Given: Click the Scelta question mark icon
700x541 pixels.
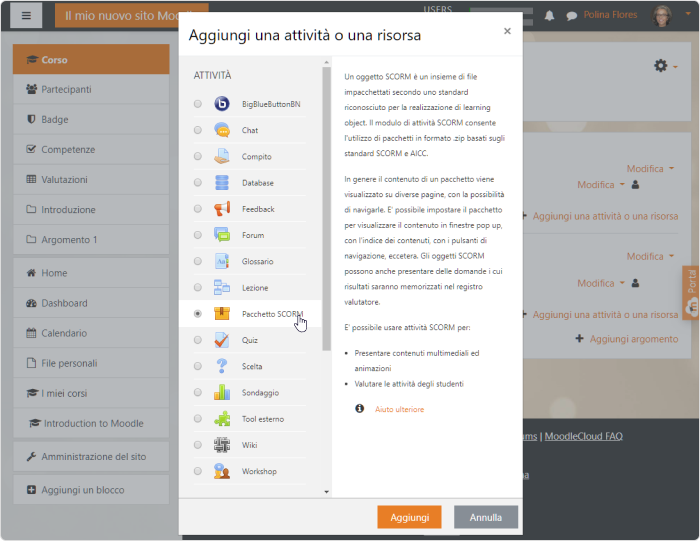Looking at the screenshot, I should point(222,366).
